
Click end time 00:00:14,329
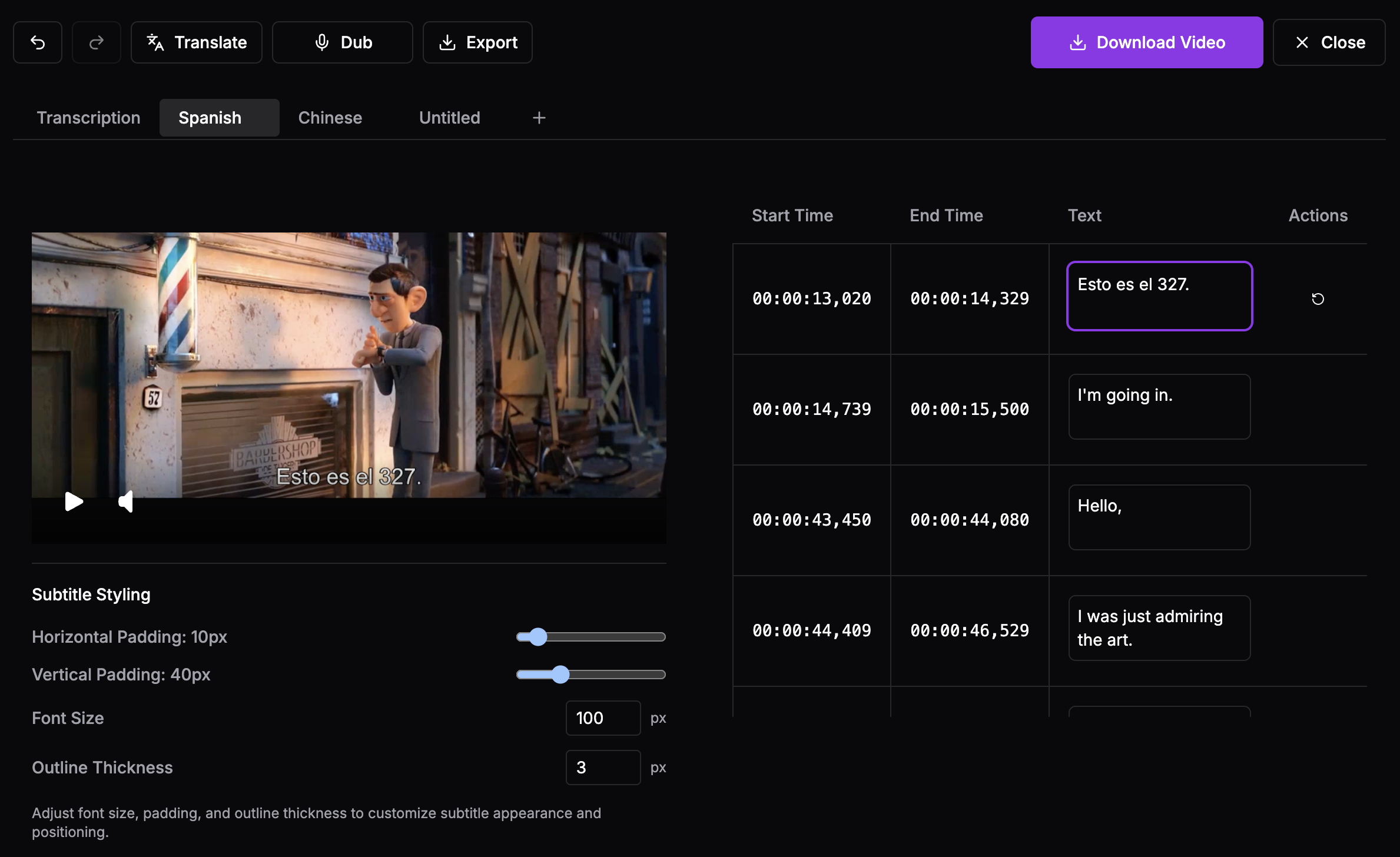click(970, 299)
